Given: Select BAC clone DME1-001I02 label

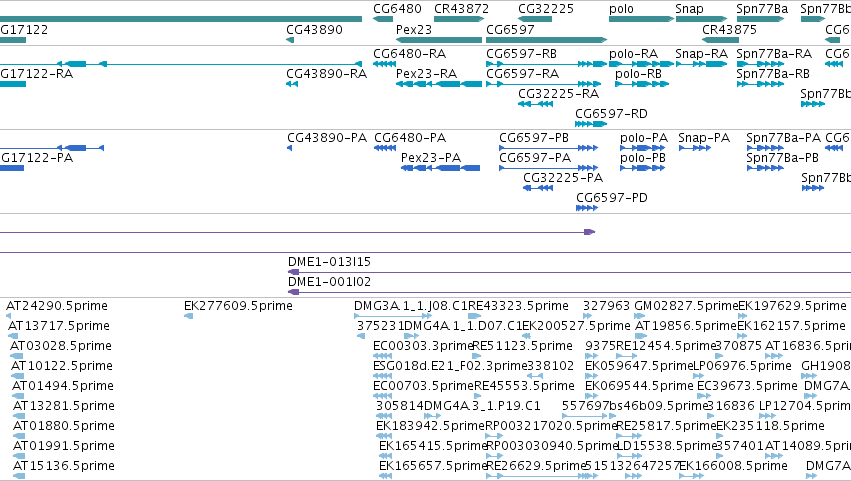Looking at the screenshot, I should pos(329,282).
